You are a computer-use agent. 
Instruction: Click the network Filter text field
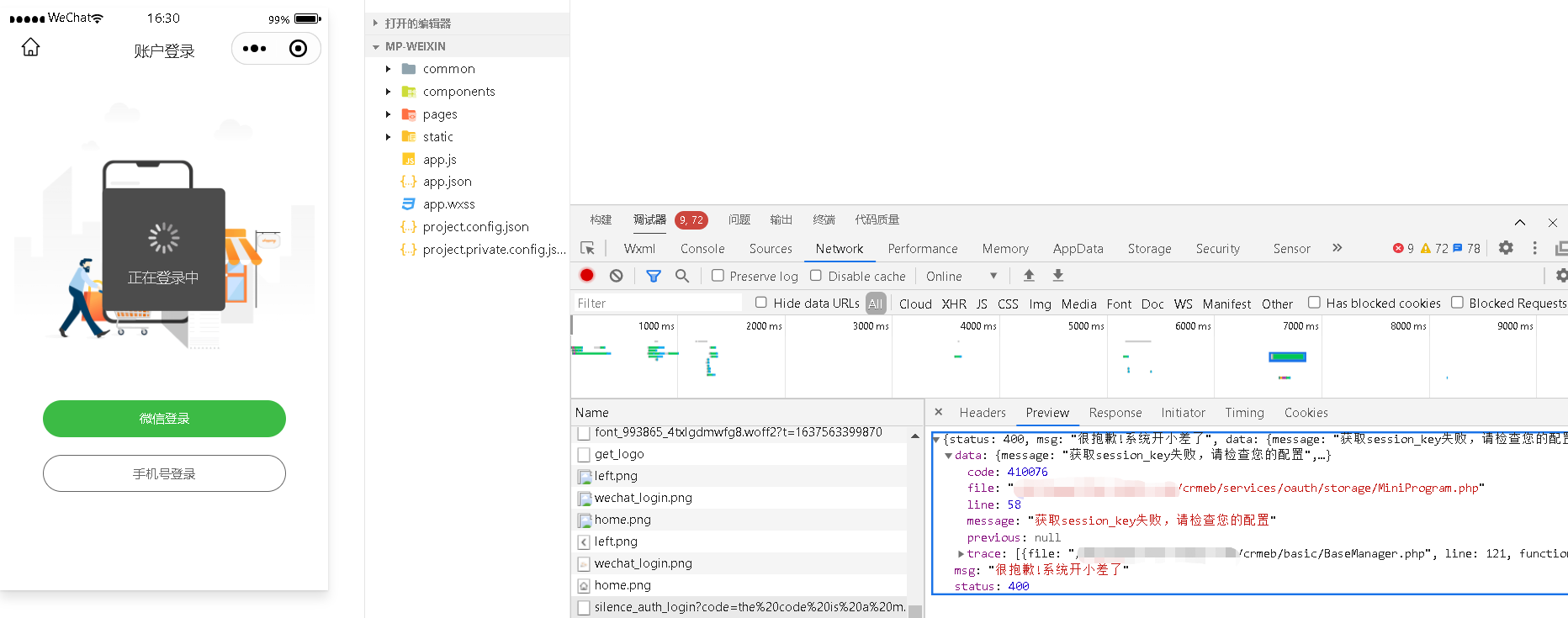point(657,304)
